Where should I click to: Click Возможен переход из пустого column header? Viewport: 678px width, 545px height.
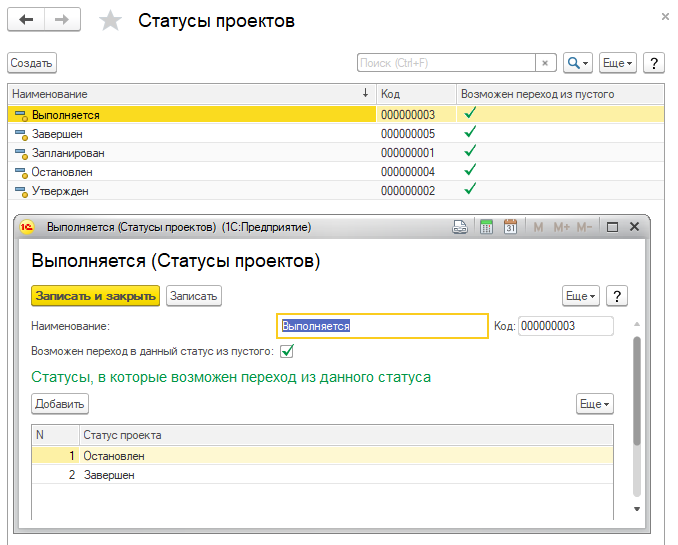click(x=560, y=94)
